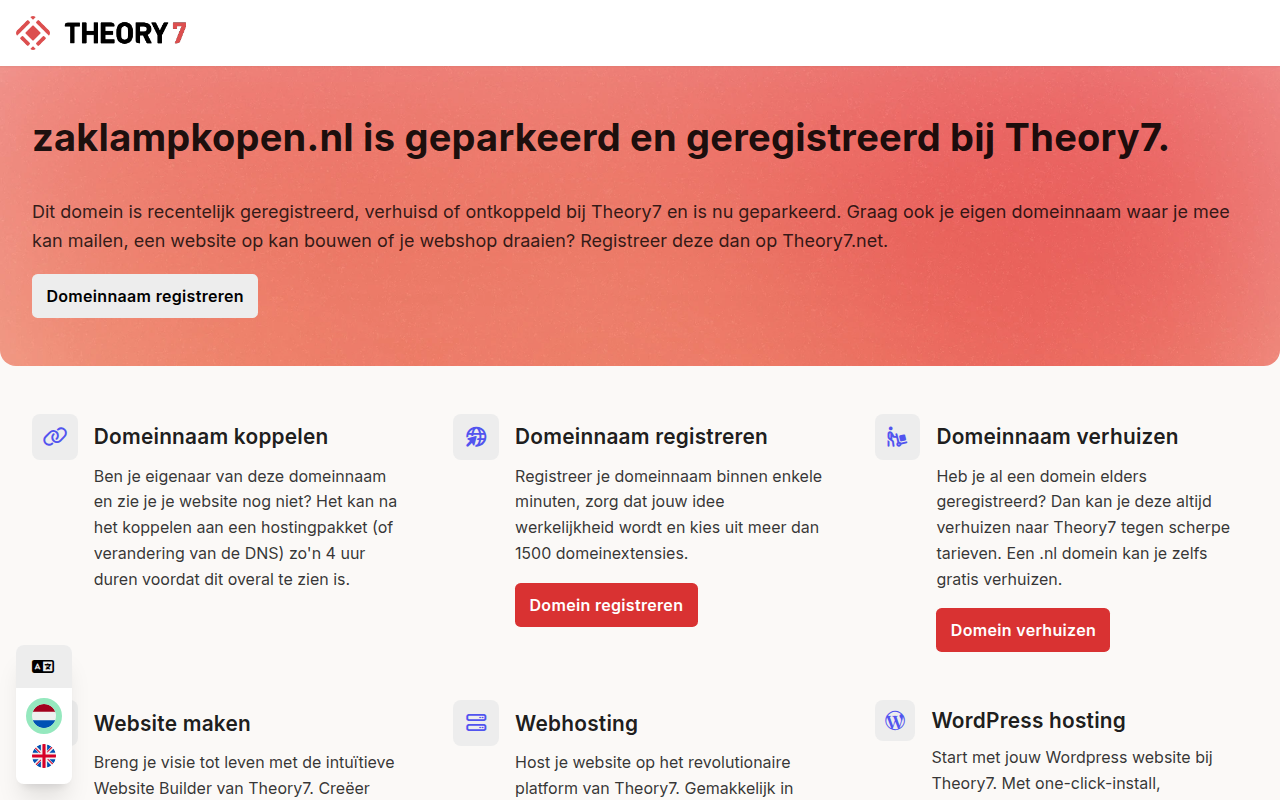Click the THEORY7 wordmark in header

pos(126,34)
